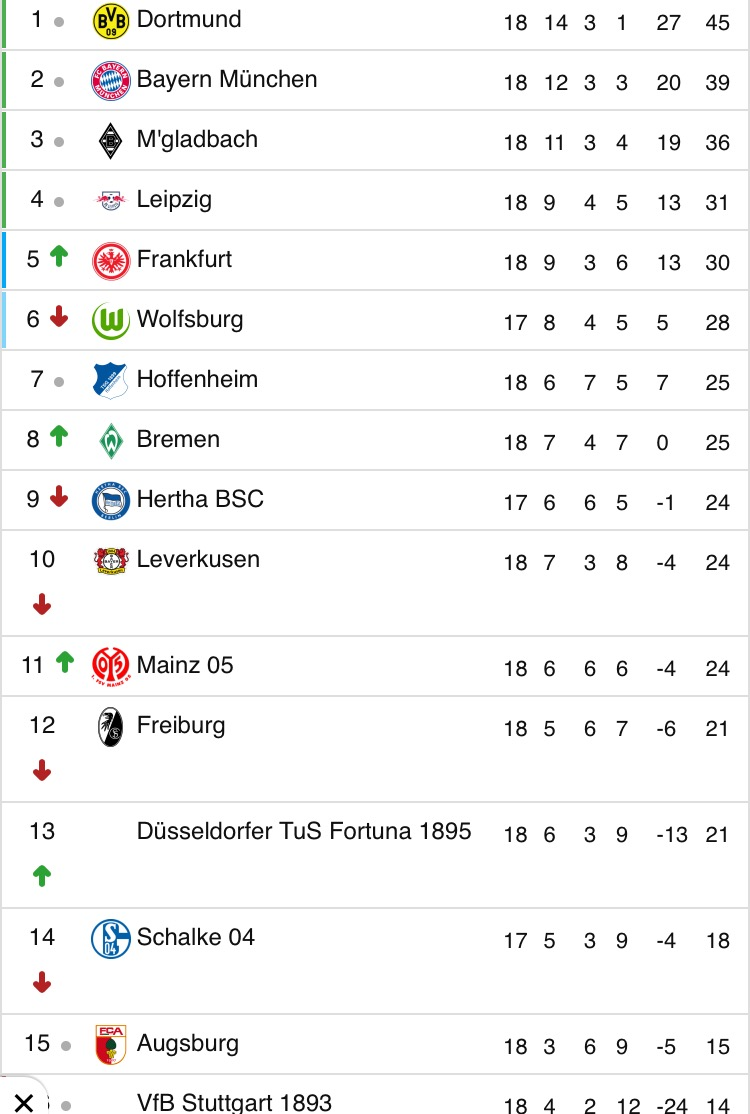Select the Wolfsburg green W logo
This screenshot has width=750, height=1114.
click(x=111, y=321)
